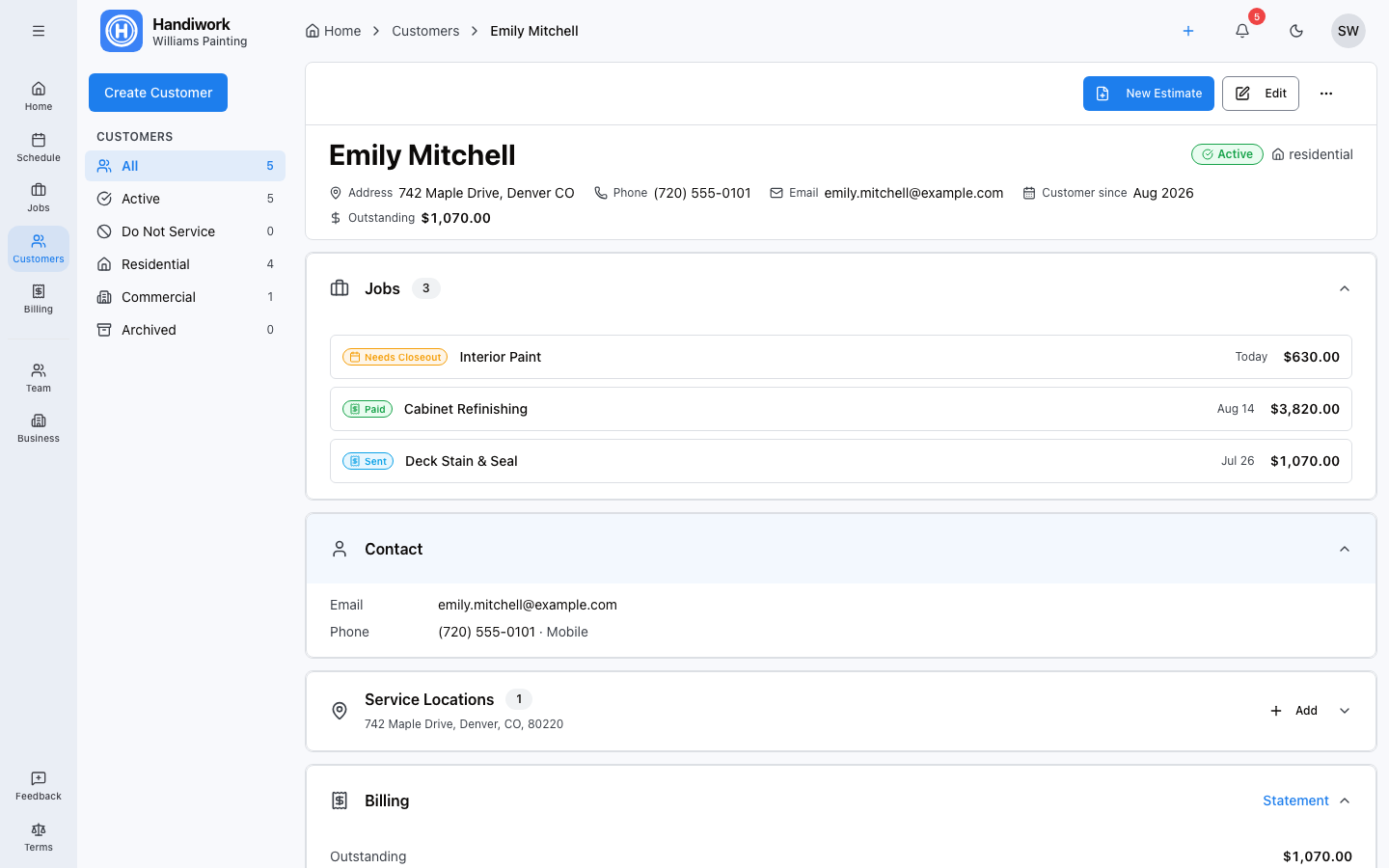
Task: Click the Contact section person icon
Action: [x=340, y=549]
